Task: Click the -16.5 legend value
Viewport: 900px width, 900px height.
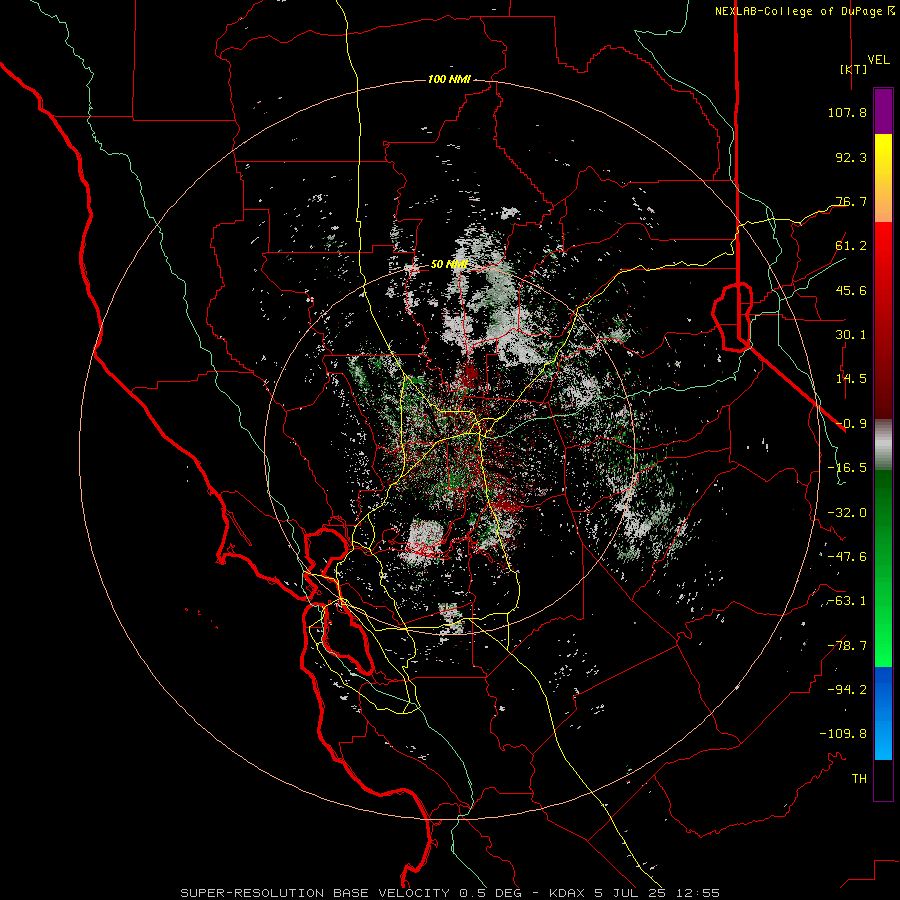Action: click(x=847, y=468)
